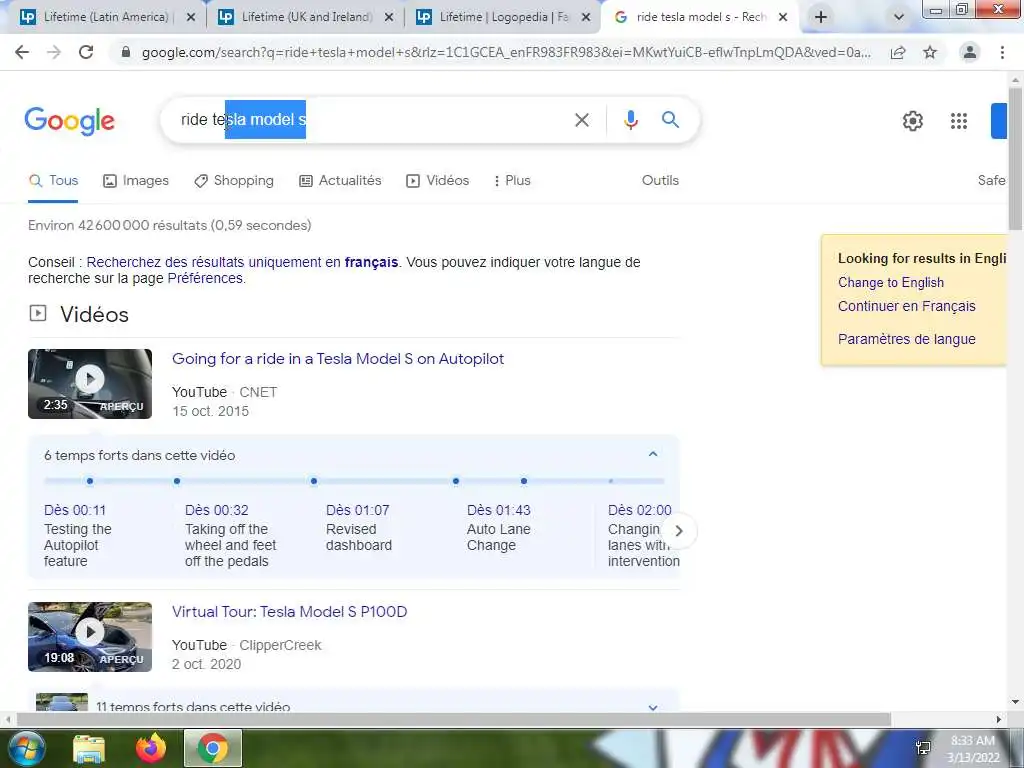Click the timeline dot for 01:07
1024x768 pixels.
tap(313, 481)
